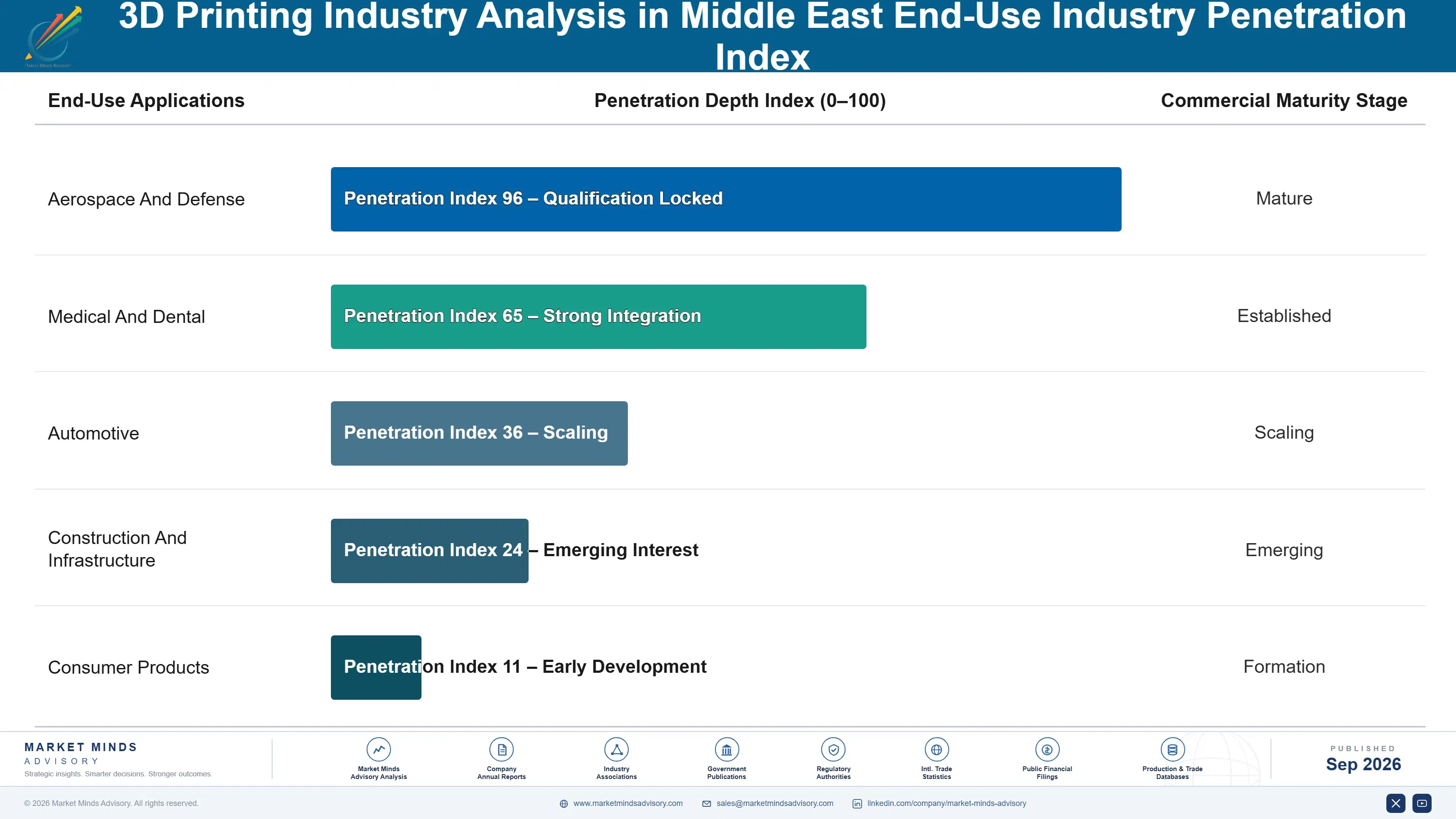Click the Scaling maturity stage value
The image size is (1456, 819).
pos(1284,433)
